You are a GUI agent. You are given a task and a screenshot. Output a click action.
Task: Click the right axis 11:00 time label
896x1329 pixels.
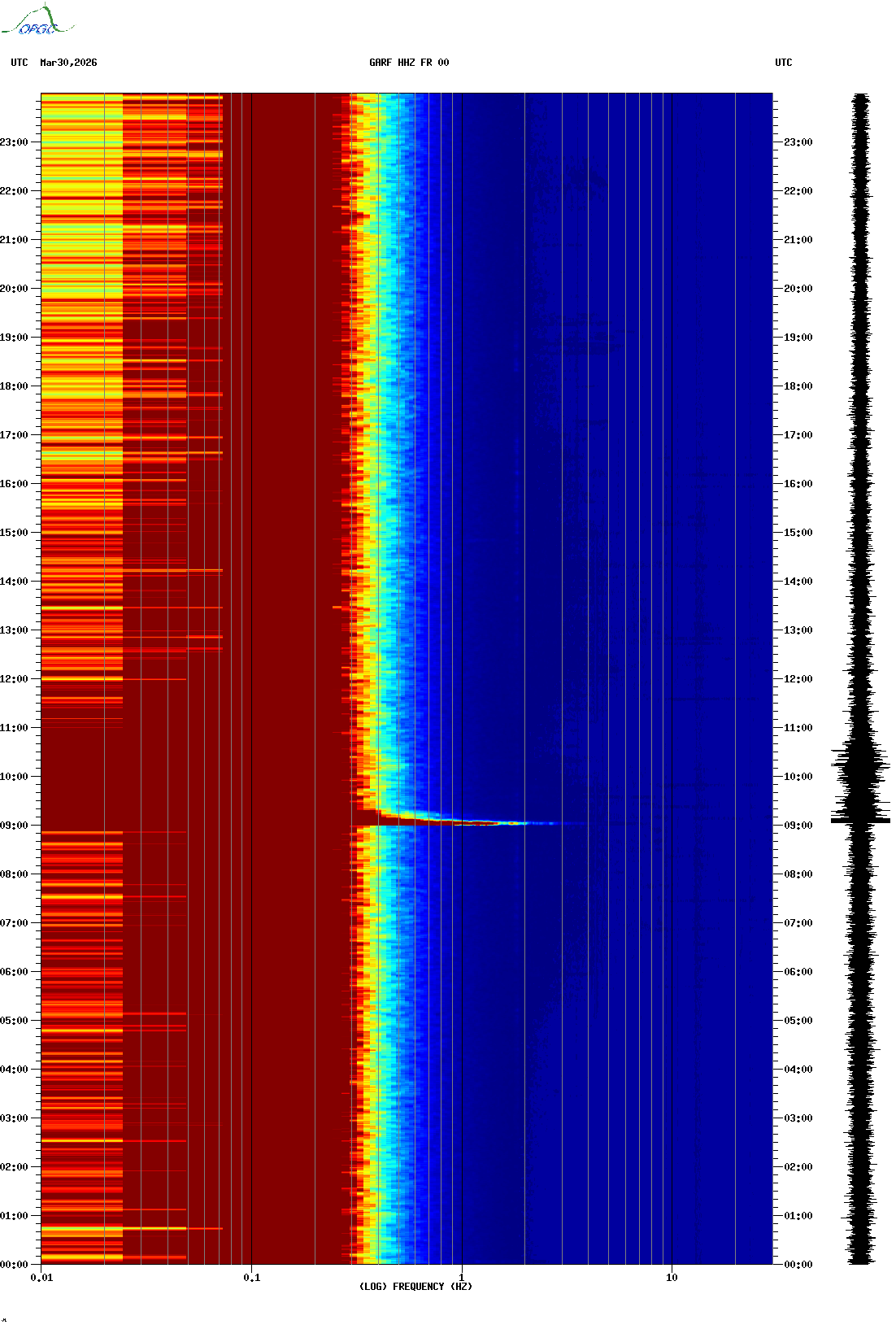(x=798, y=728)
